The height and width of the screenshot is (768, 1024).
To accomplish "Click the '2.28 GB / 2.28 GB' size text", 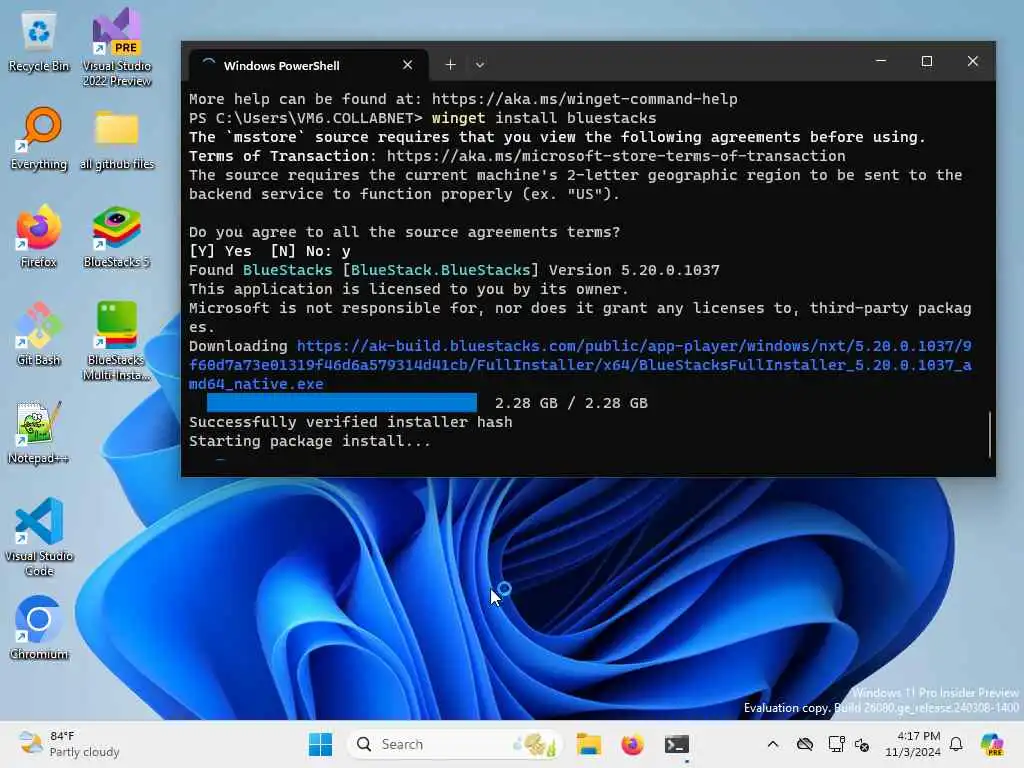I will point(571,403).
